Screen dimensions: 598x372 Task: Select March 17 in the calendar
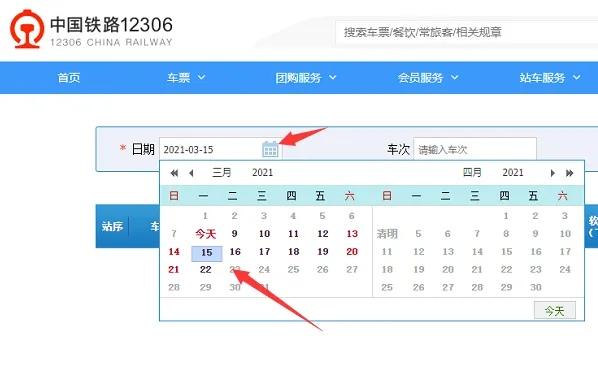(264, 251)
